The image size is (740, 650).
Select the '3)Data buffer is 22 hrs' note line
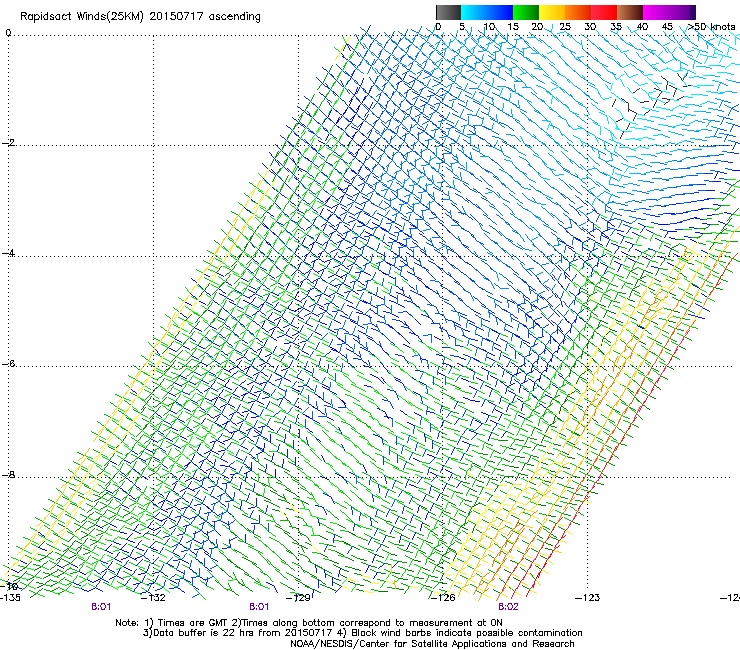[362, 633]
